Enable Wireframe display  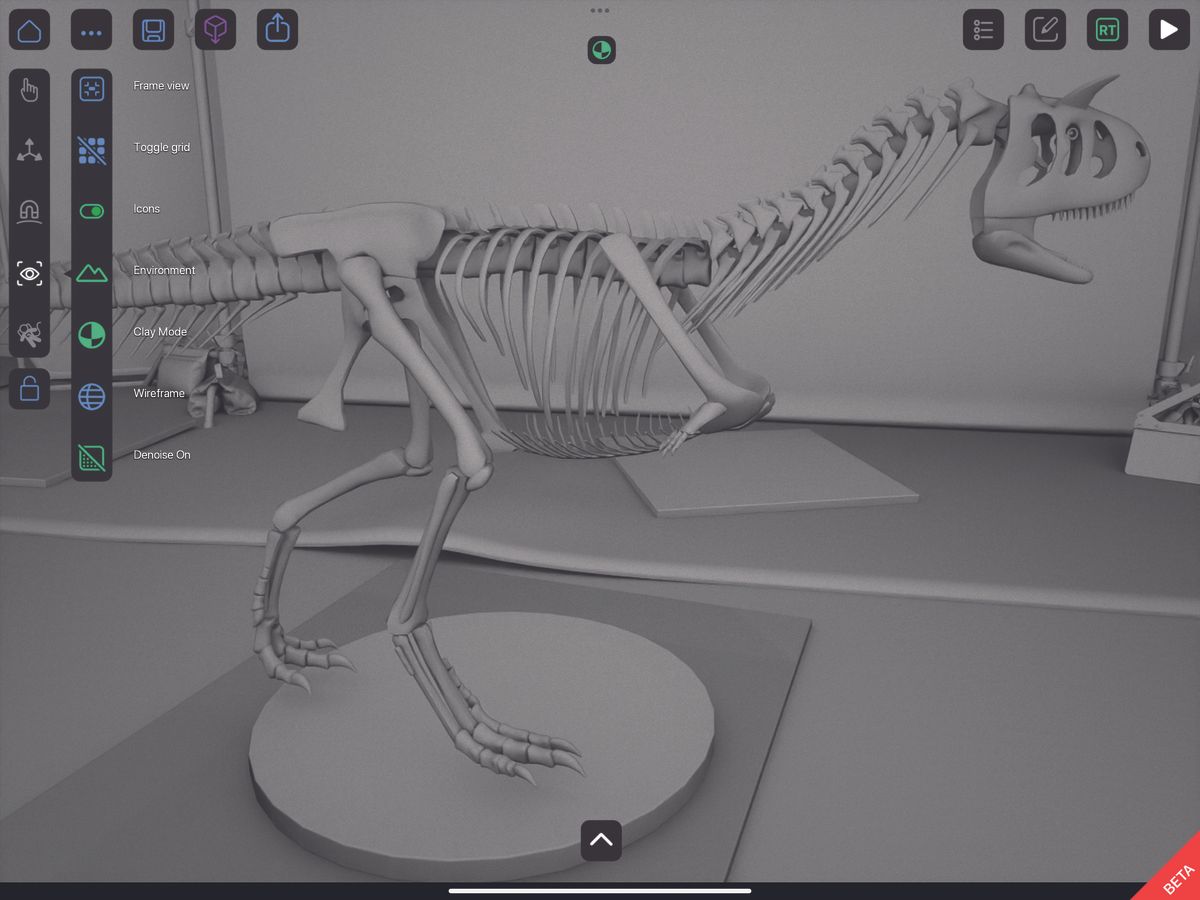pos(91,396)
